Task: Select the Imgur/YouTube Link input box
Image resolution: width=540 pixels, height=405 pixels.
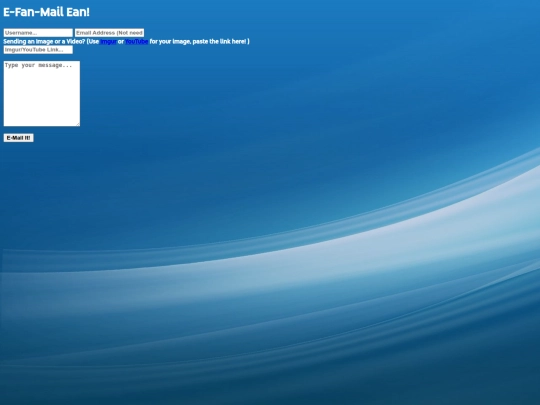Action: pyautogui.click(x=38, y=50)
